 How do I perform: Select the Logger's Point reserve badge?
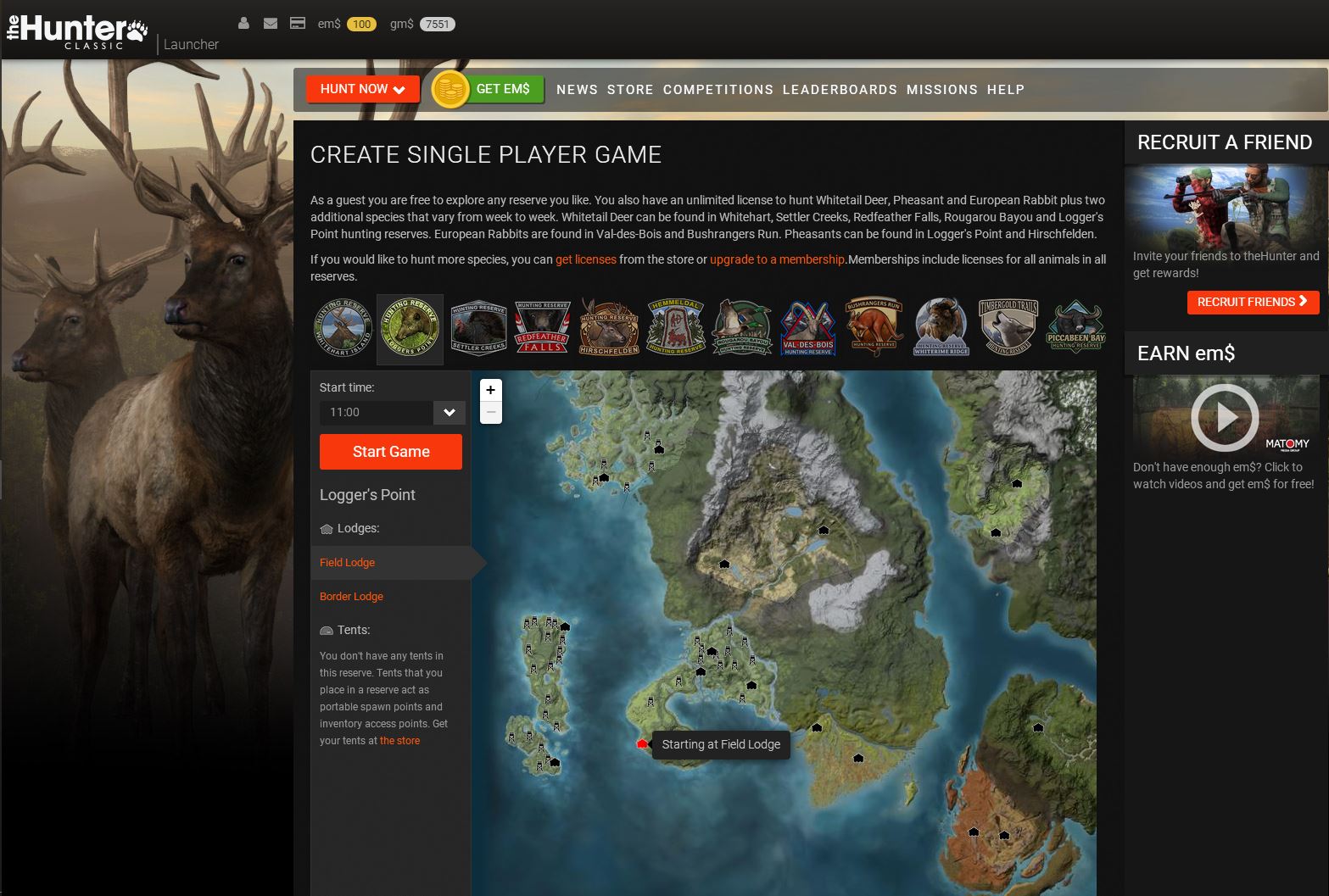click(x=410, y=329)
